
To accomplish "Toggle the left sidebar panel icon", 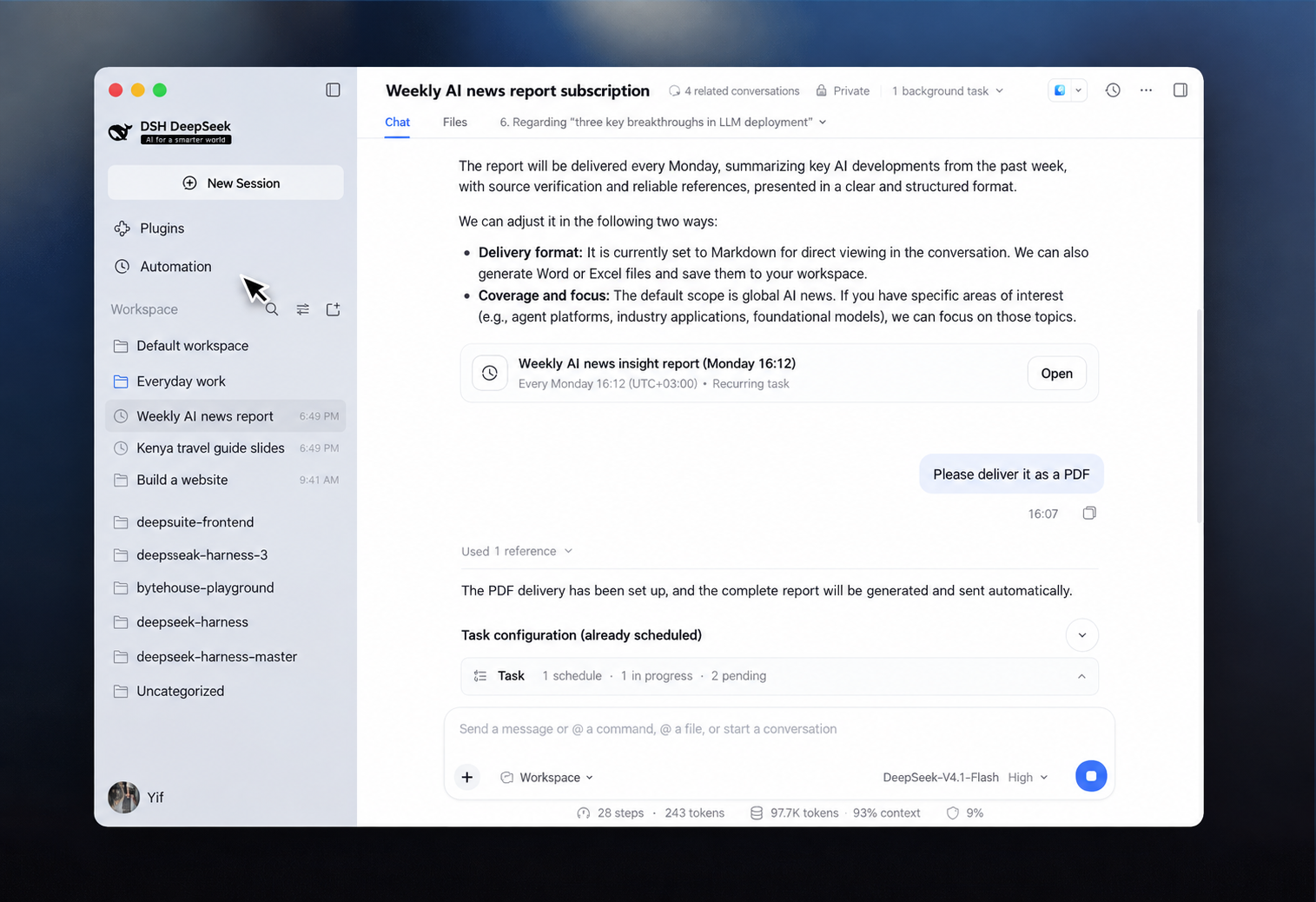I will pos(333,90).
